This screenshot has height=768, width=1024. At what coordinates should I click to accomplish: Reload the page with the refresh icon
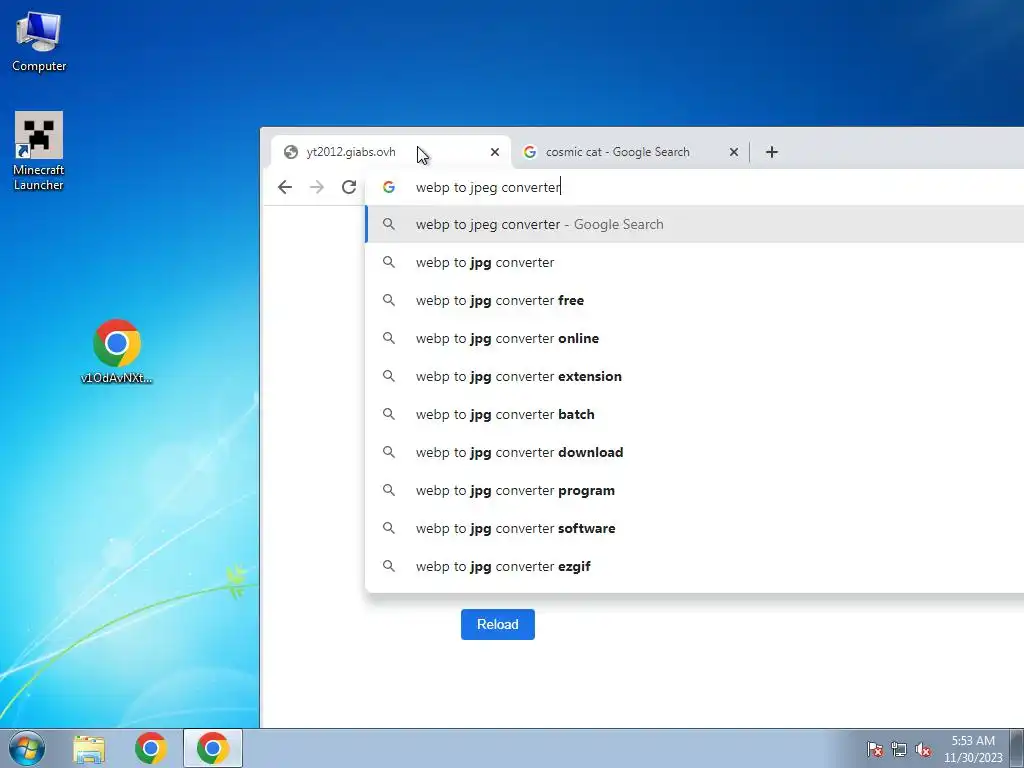349,187
